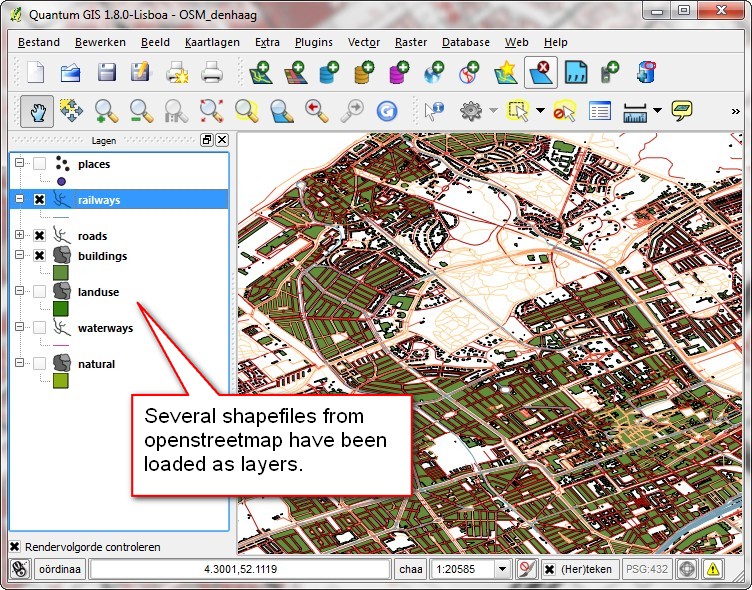
Task: Collapse the waterways layer tree node
Action: pyautogui.click(x=19, y=327)
